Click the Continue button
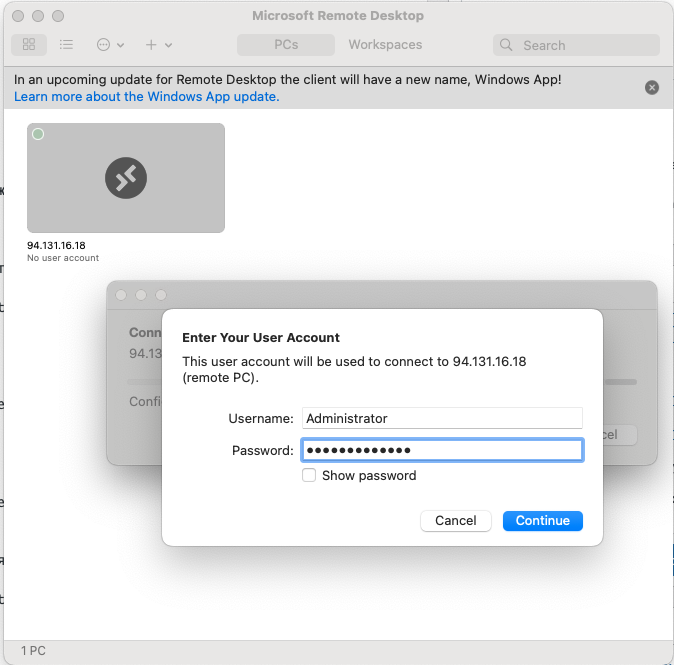The image size is (674, 665). pos(543,521)
